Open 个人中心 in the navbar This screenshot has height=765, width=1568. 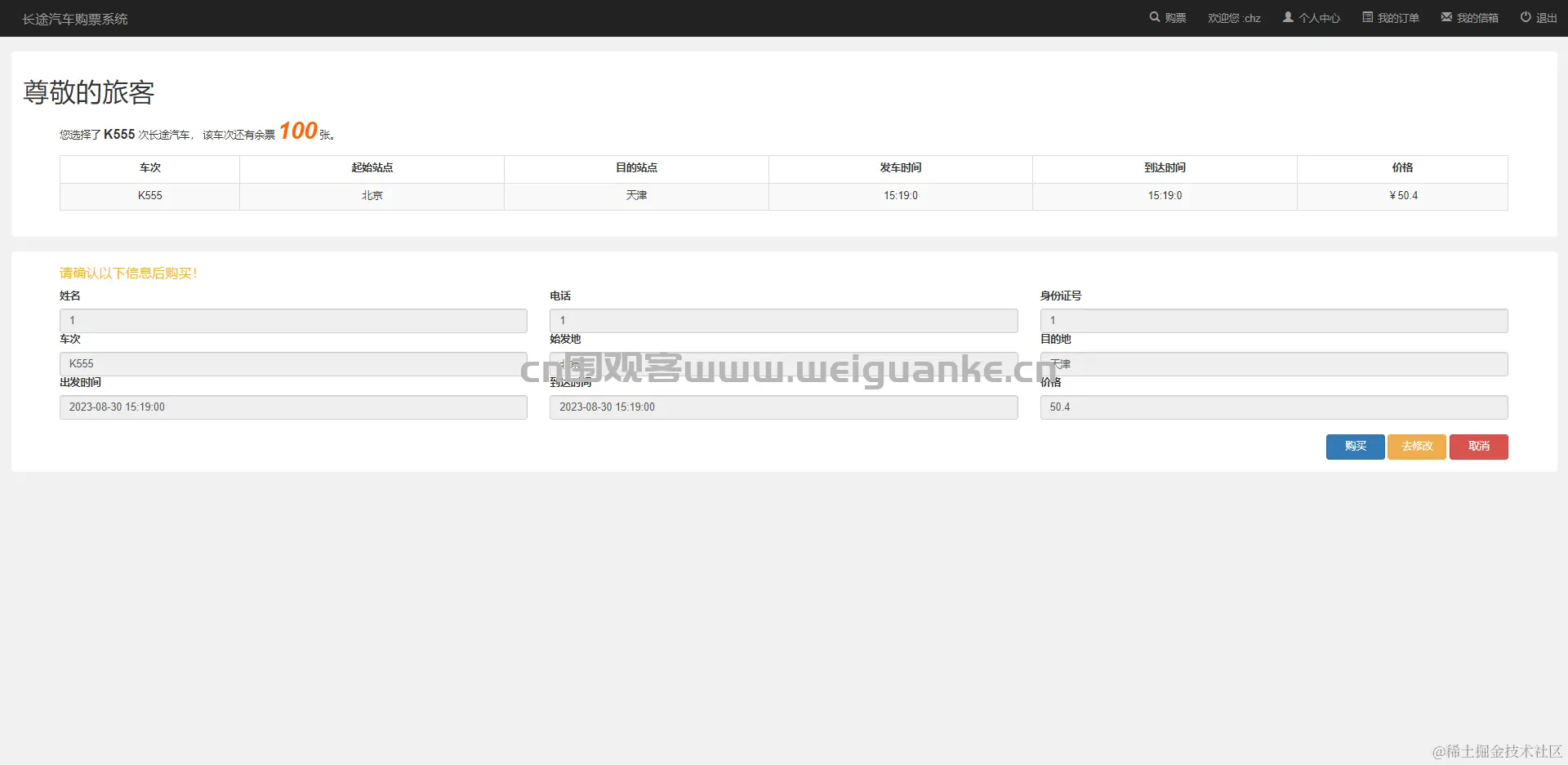point(1311,18)
